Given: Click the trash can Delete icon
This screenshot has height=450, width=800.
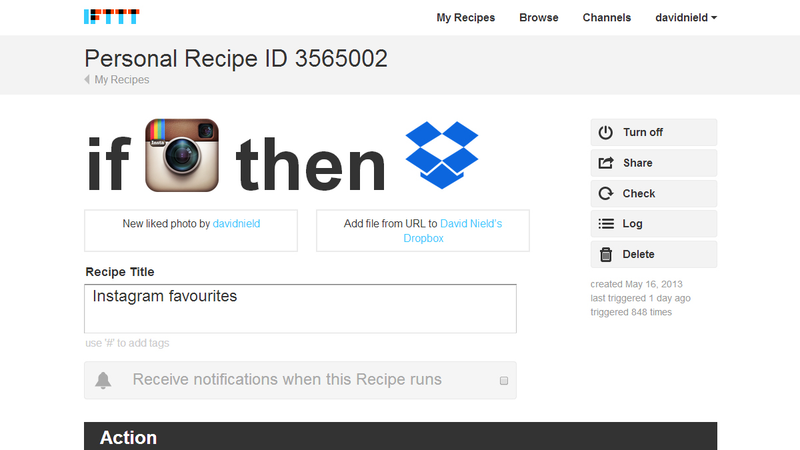Looking at the screenshot, I should click(606, 254).
